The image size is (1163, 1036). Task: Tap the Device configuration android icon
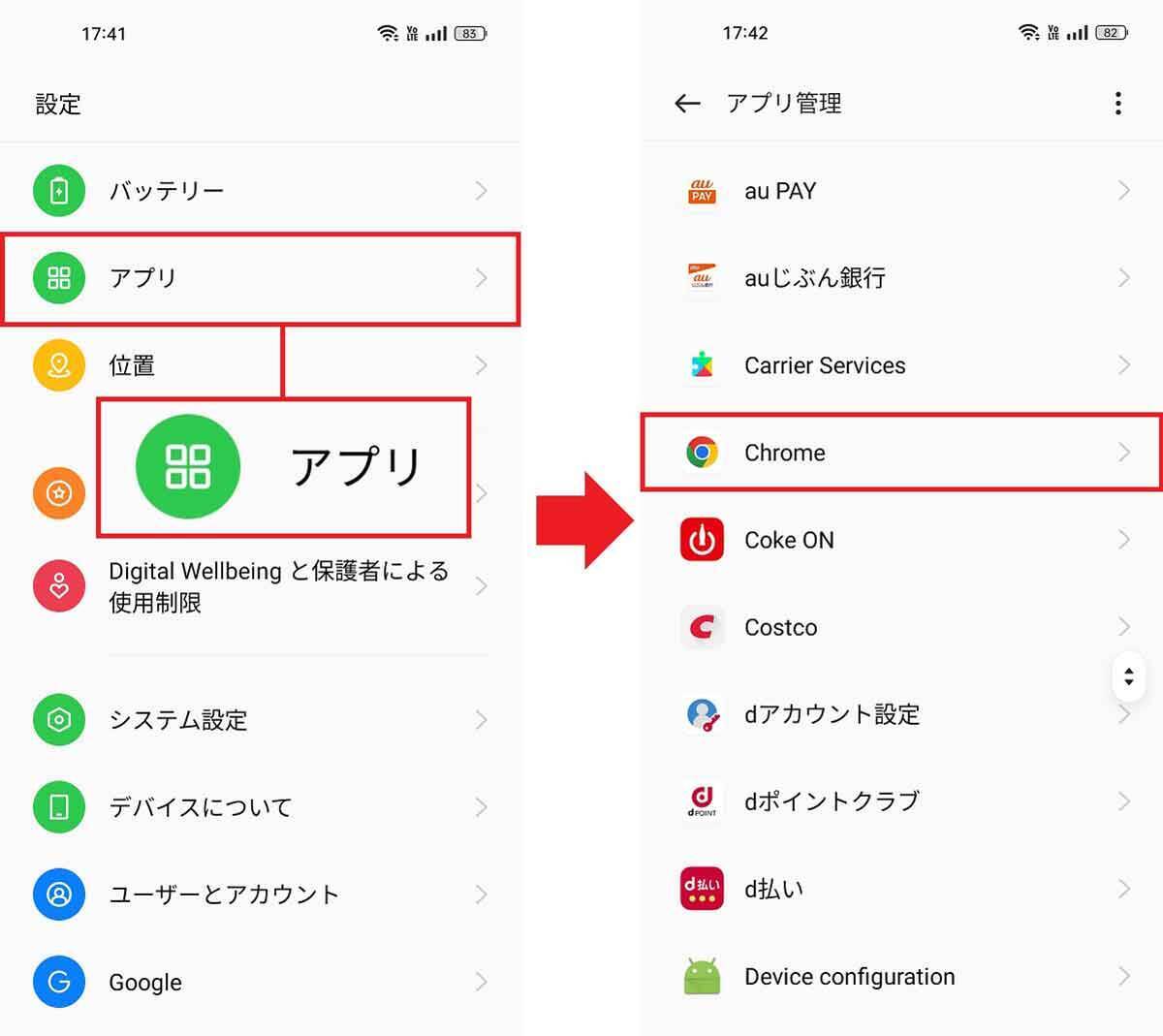703,976
